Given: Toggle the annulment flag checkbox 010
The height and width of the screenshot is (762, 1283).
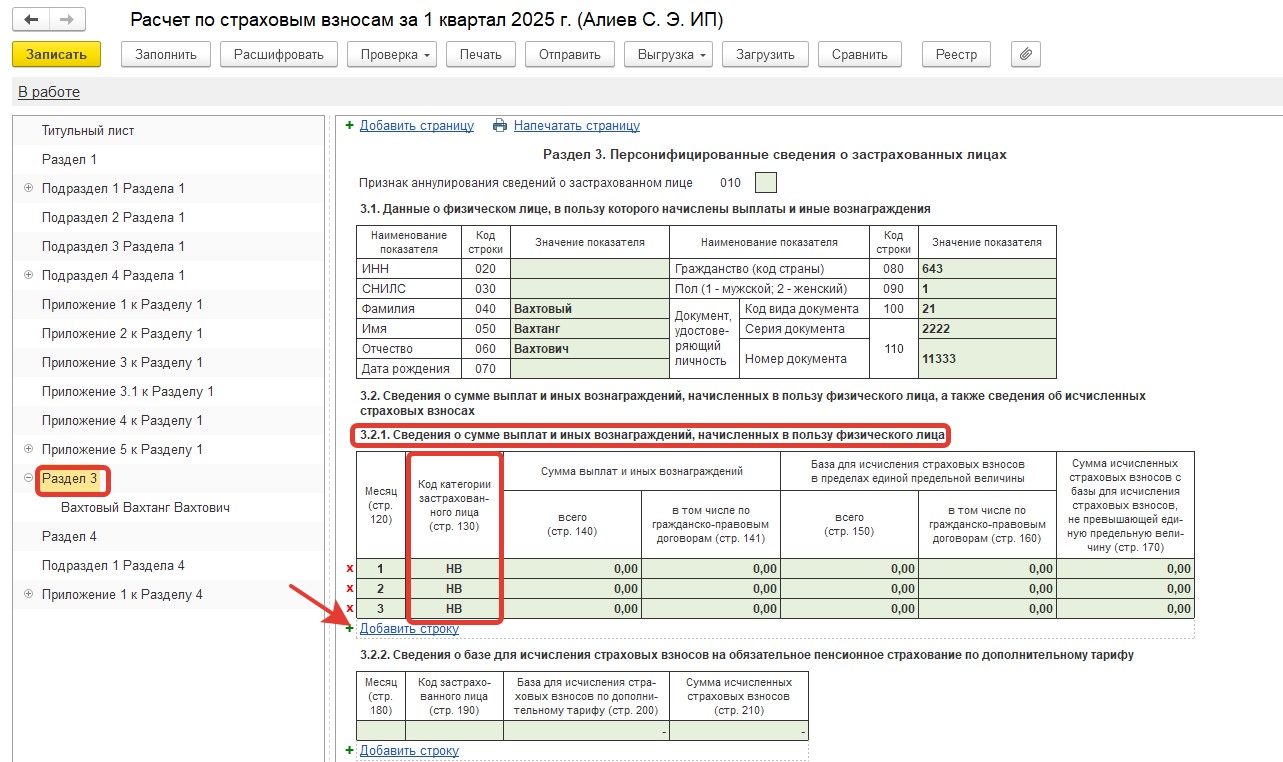Looking at the screenshot, I should click(765, 183).
